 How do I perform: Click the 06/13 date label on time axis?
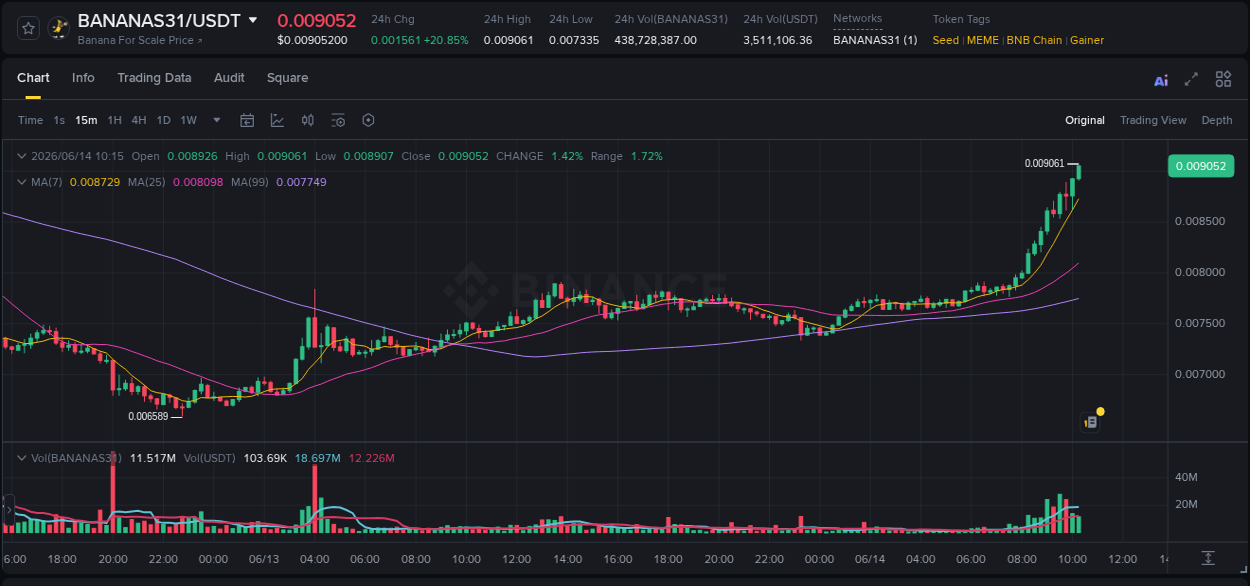pos(265,558)
